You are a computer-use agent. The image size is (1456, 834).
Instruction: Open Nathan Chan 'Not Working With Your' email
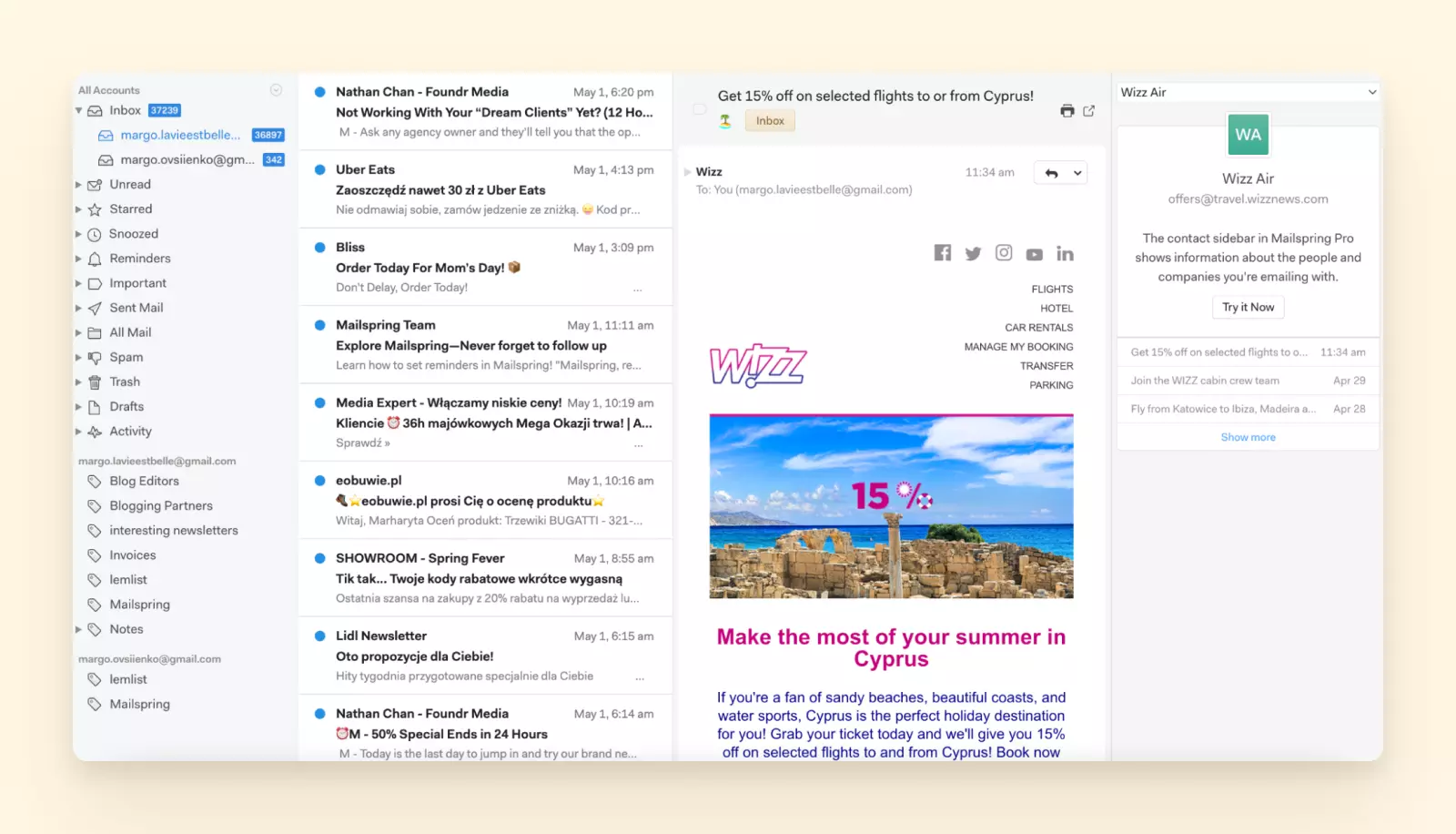coord(486,112)
